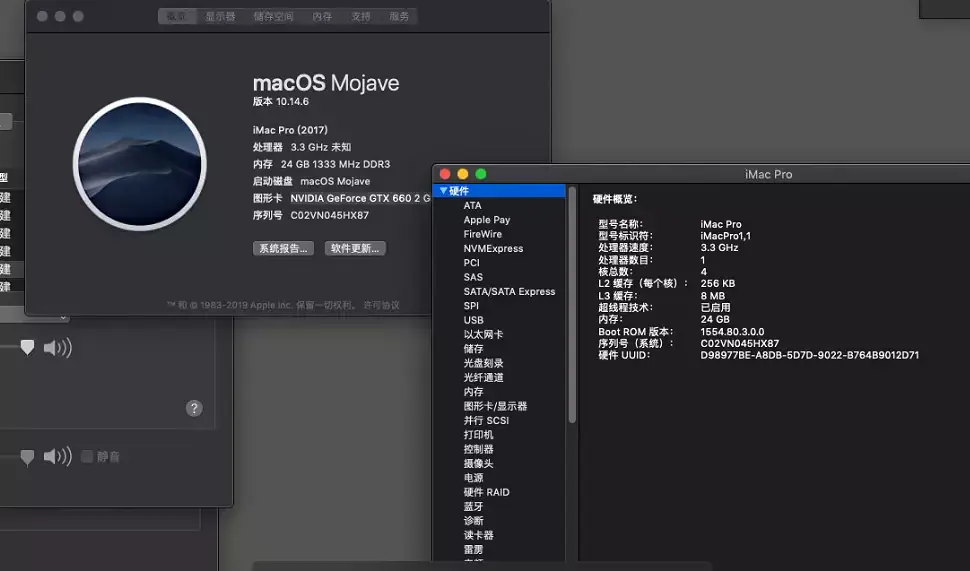Select SAS in hardware list
The width and height of the screenshot is (970, 571).
473,277
